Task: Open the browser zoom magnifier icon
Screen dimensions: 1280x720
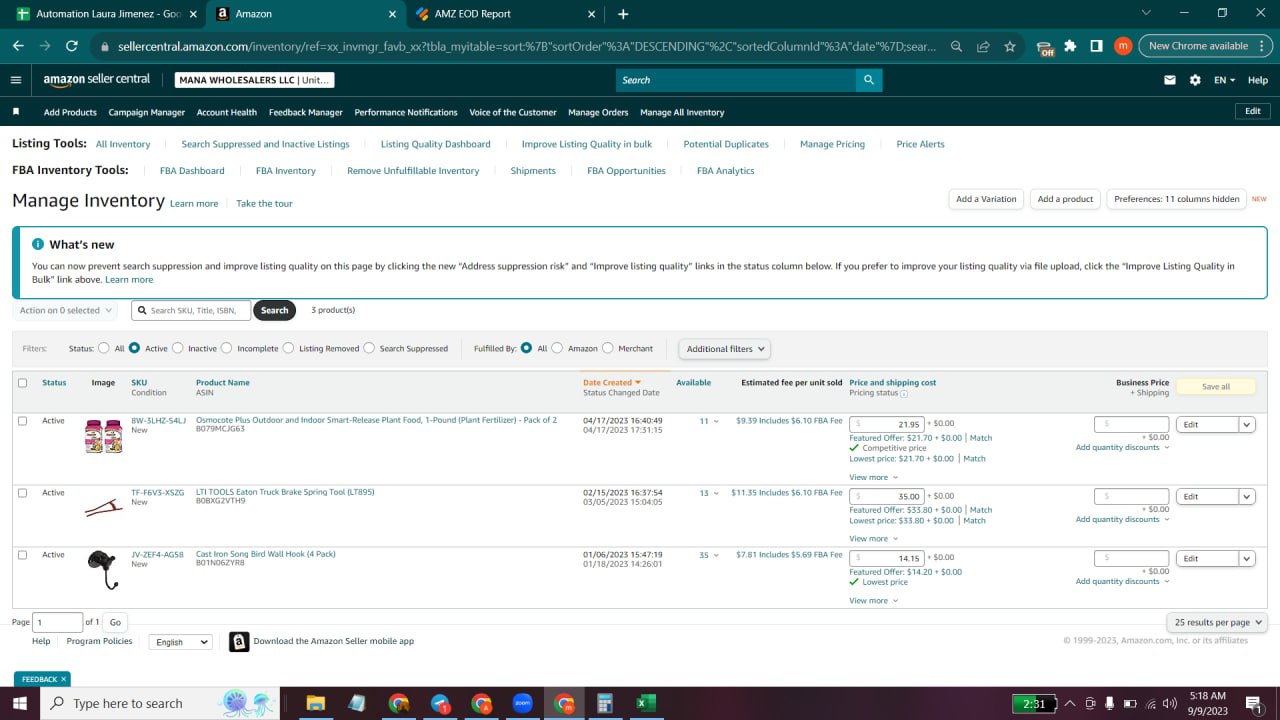Action: click(957, 46)
